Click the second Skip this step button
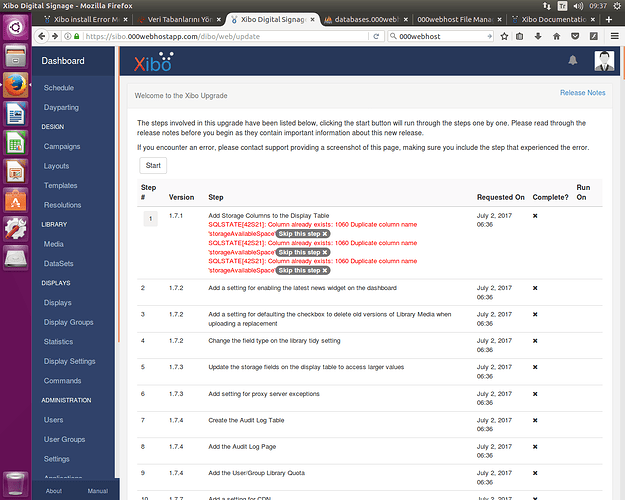 (303, 252)
